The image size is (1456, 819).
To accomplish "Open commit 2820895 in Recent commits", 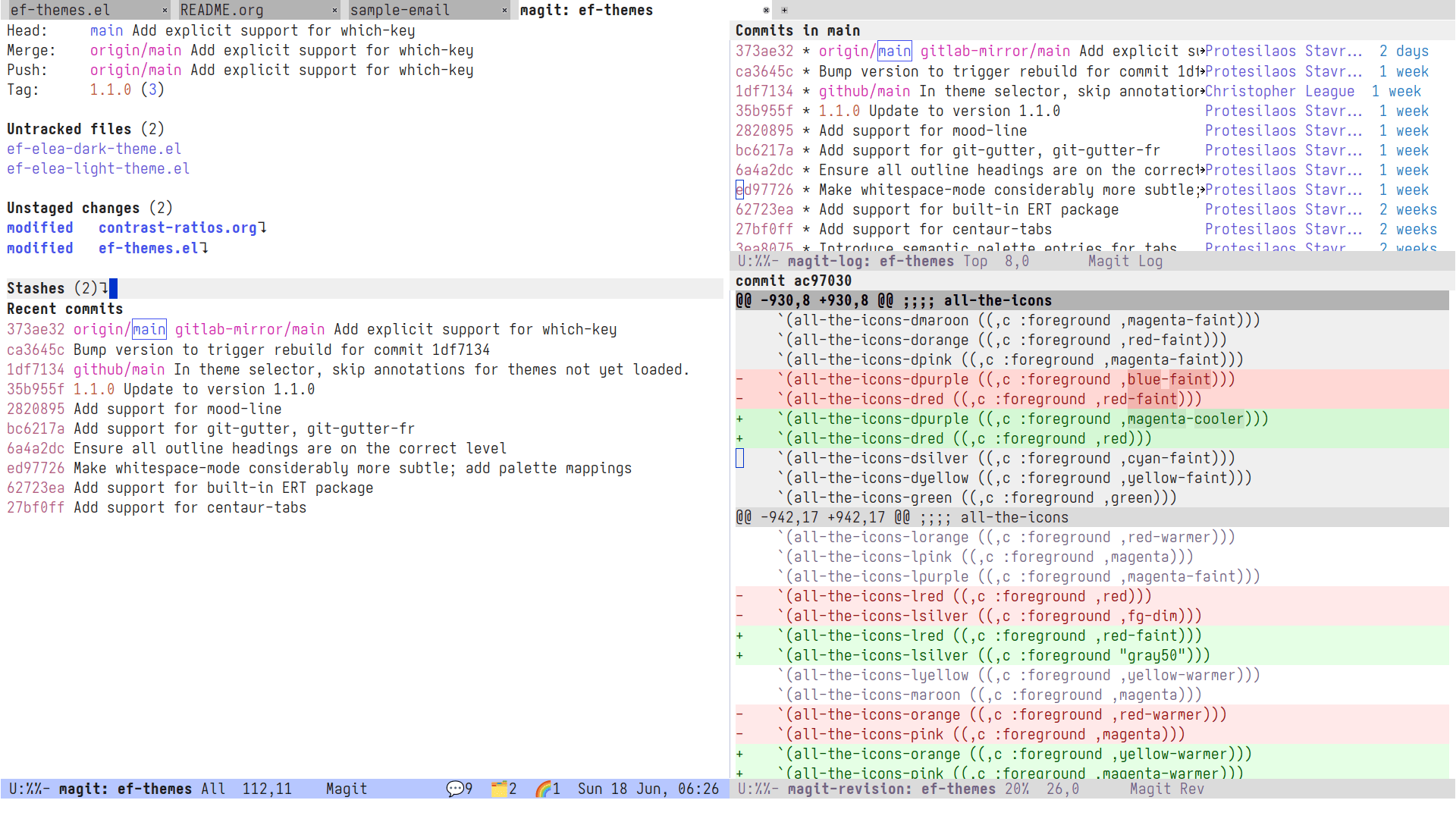I will point(36,409).
